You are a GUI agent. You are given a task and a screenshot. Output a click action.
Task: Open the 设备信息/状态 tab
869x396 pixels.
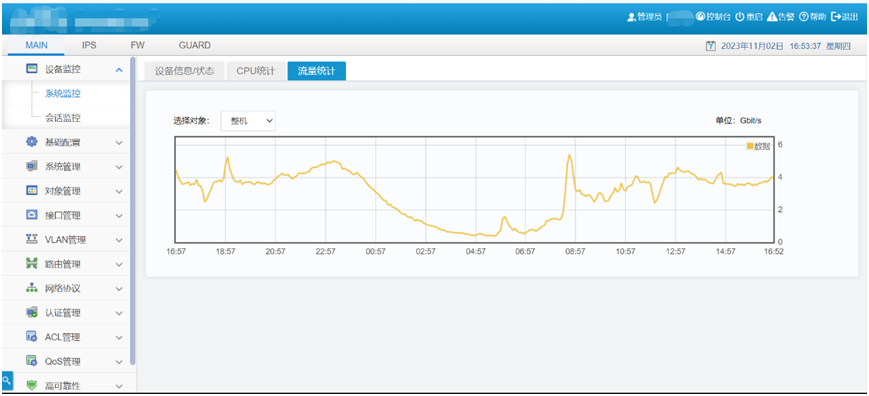coord(184,71)
